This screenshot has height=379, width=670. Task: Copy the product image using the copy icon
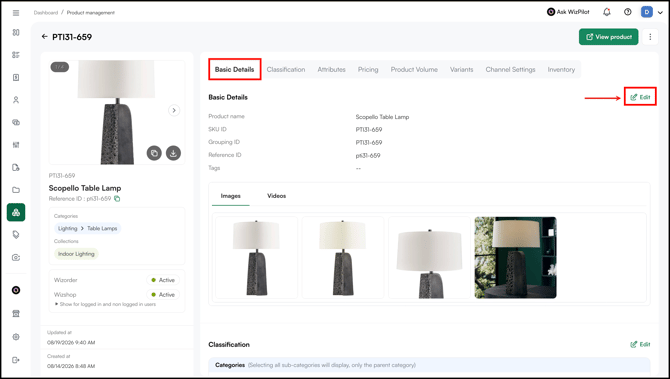pyautogui.click(x=154, y=153)
